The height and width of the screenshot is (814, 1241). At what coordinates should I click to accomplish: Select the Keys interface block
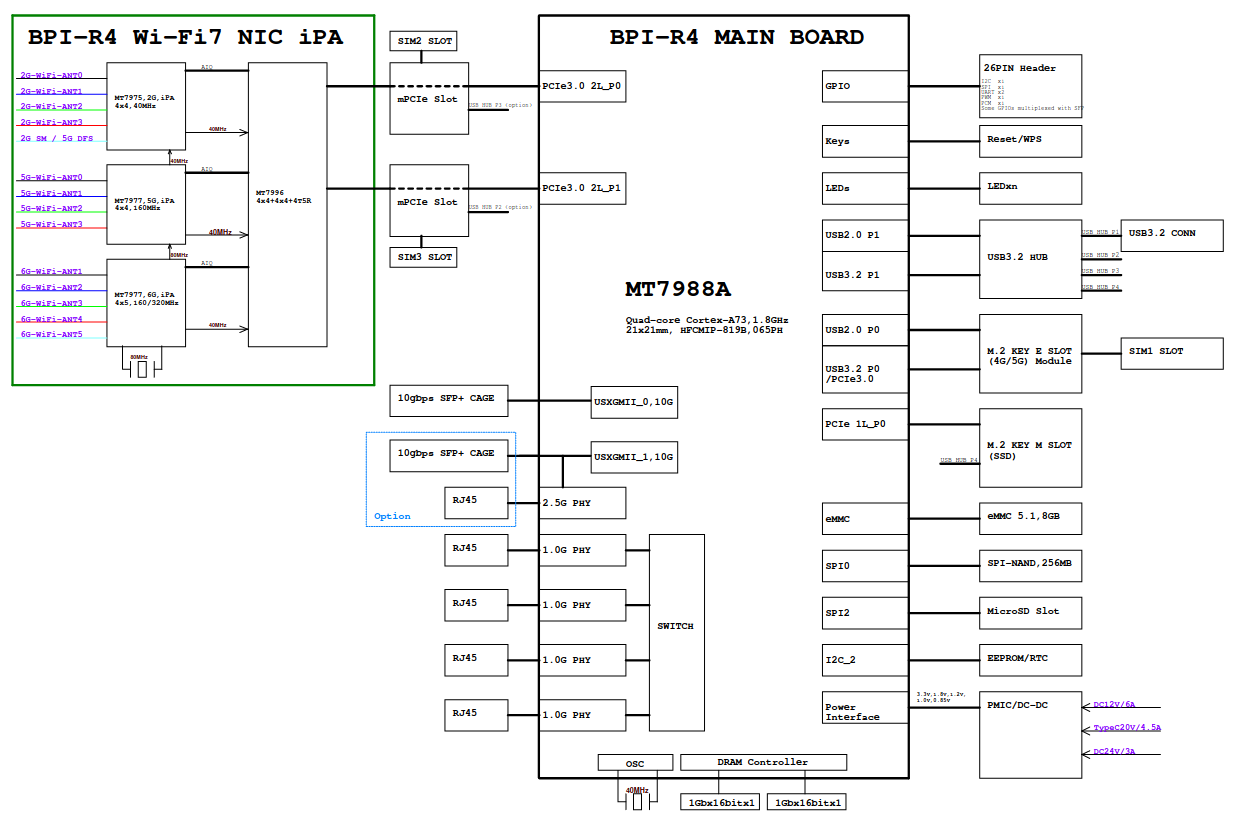[865, 141]
